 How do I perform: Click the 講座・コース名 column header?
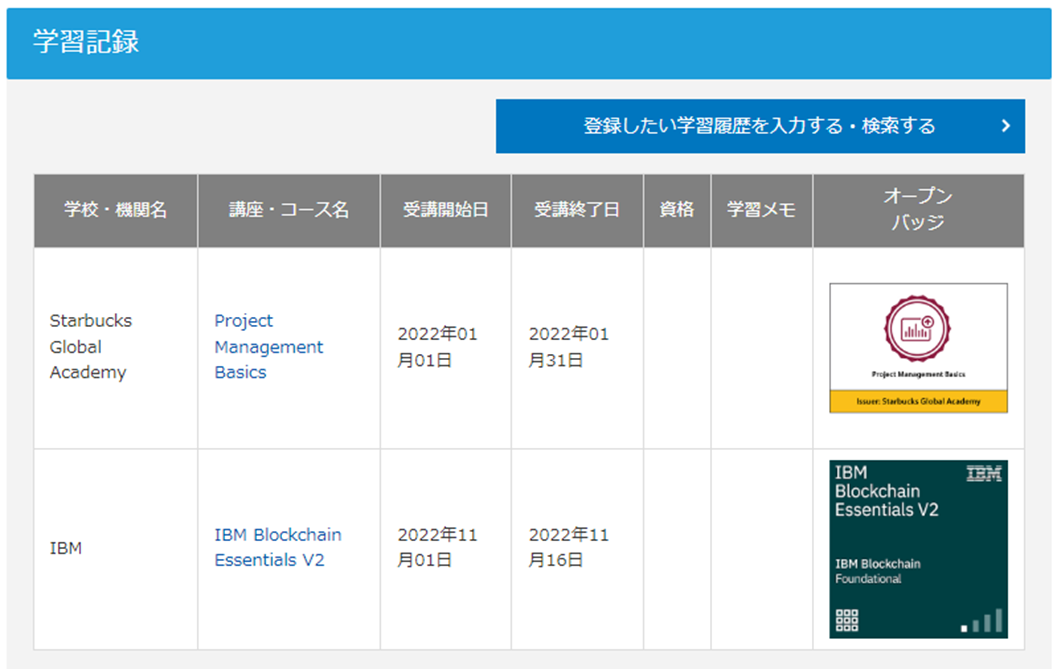[x=289, y=210]
